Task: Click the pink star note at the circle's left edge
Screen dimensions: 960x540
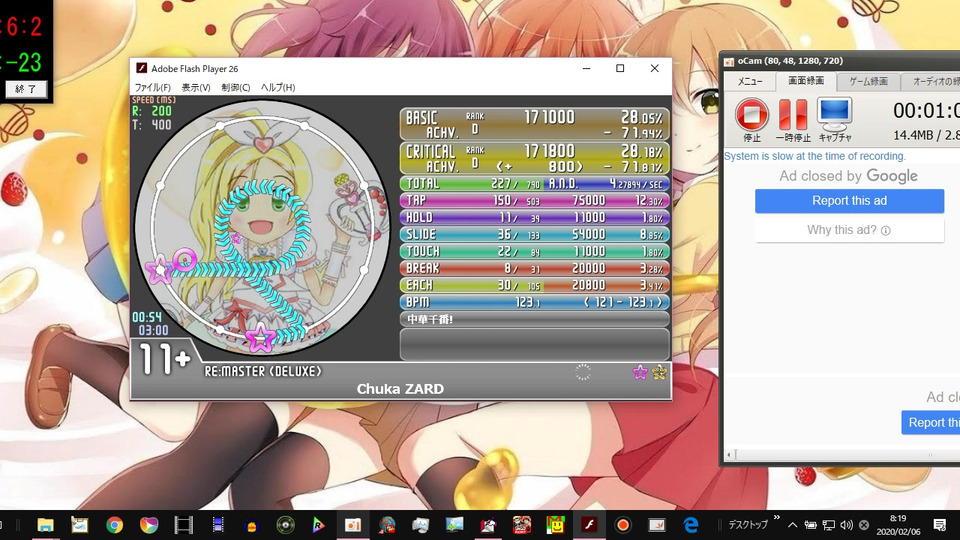Action: pyautogui.click(x=159, y=270)
